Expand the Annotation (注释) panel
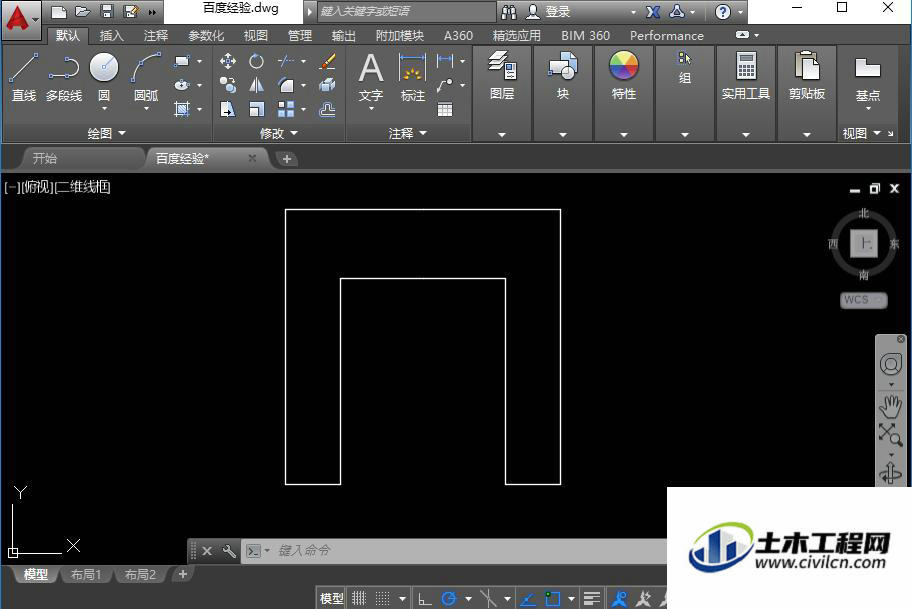Image resolution: width=912 pixels, height=609 pixels. pyautogui.click(x=408, y=133)
